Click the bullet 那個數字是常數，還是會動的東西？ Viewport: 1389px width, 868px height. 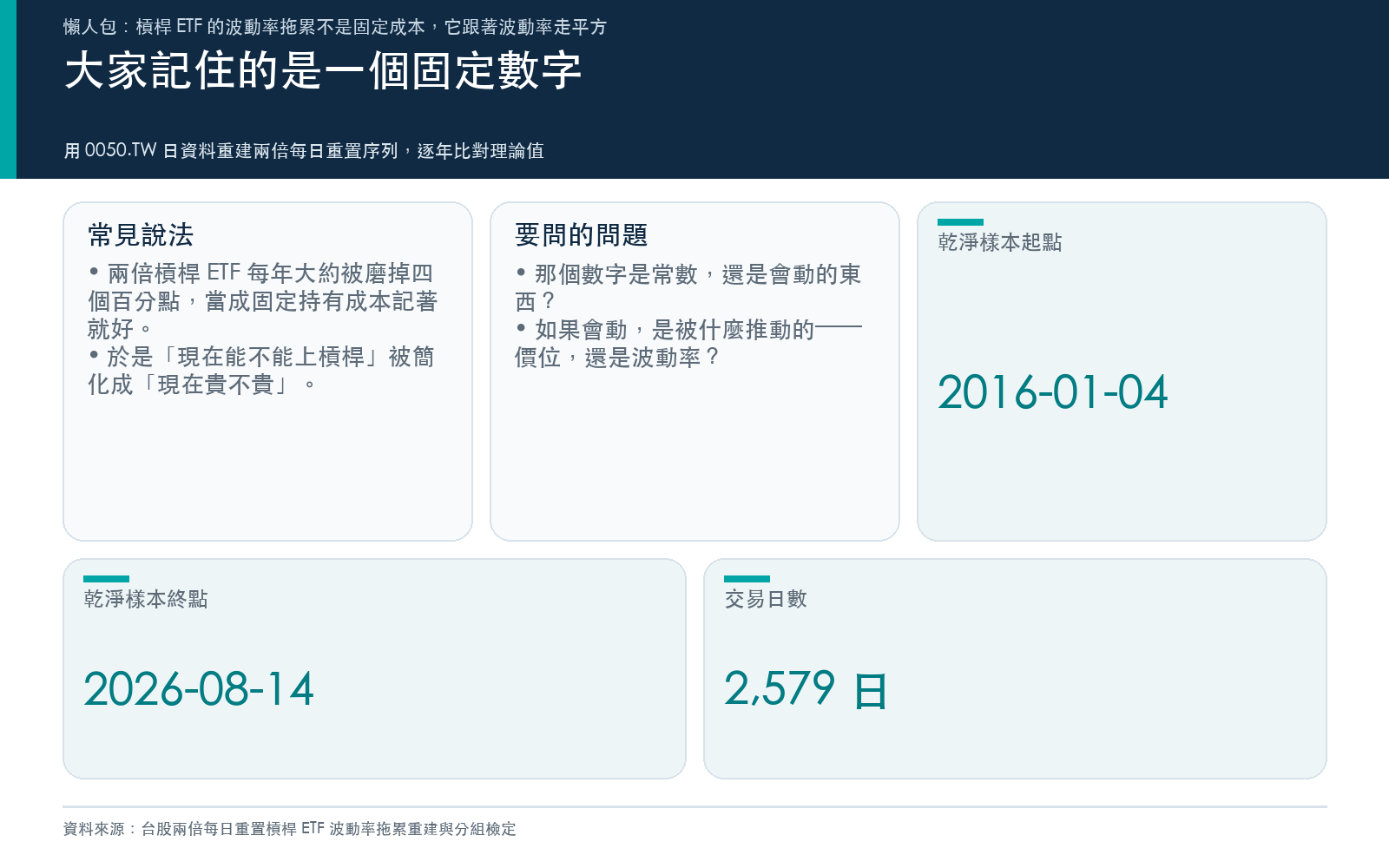pos(688,287)
